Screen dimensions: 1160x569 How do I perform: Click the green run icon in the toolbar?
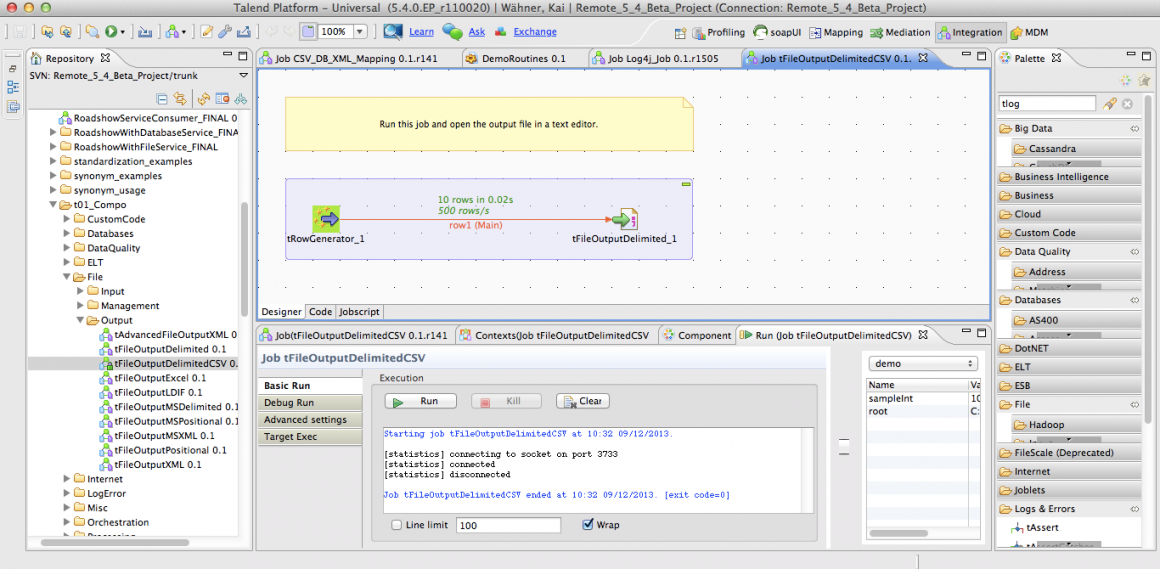(x=111, y=32)
